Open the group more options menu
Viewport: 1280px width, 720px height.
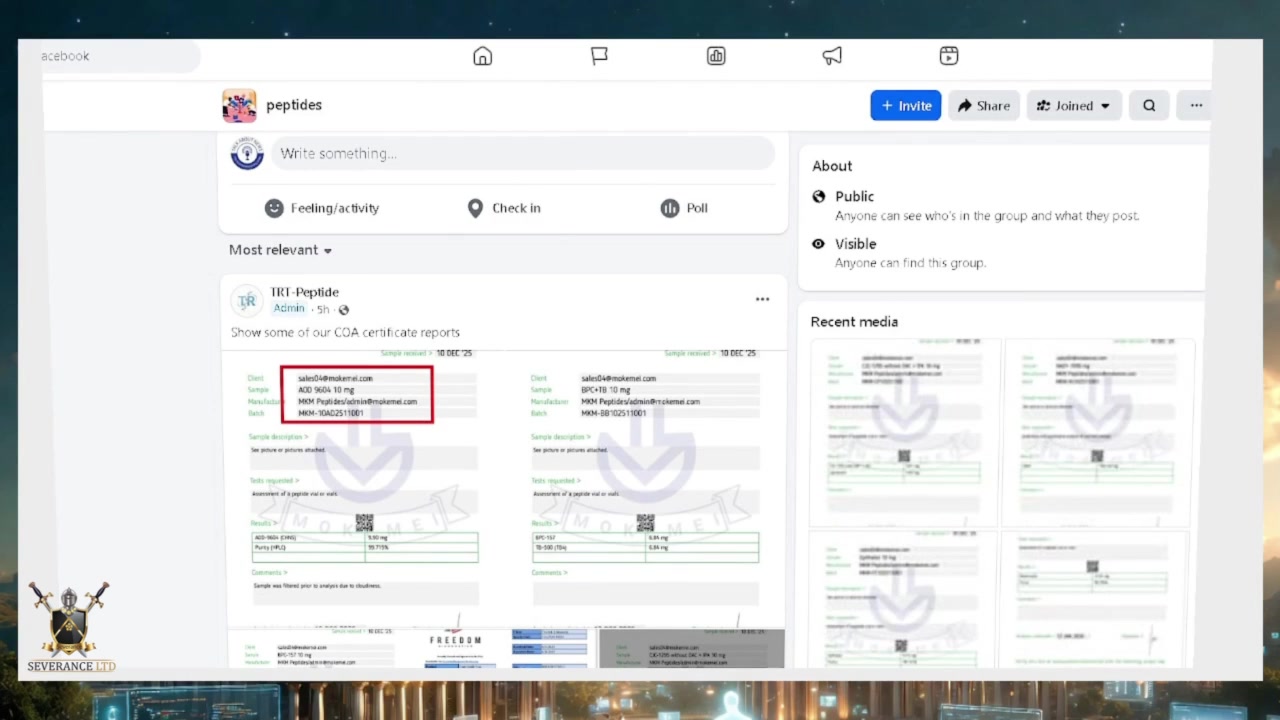(1196, 105)
